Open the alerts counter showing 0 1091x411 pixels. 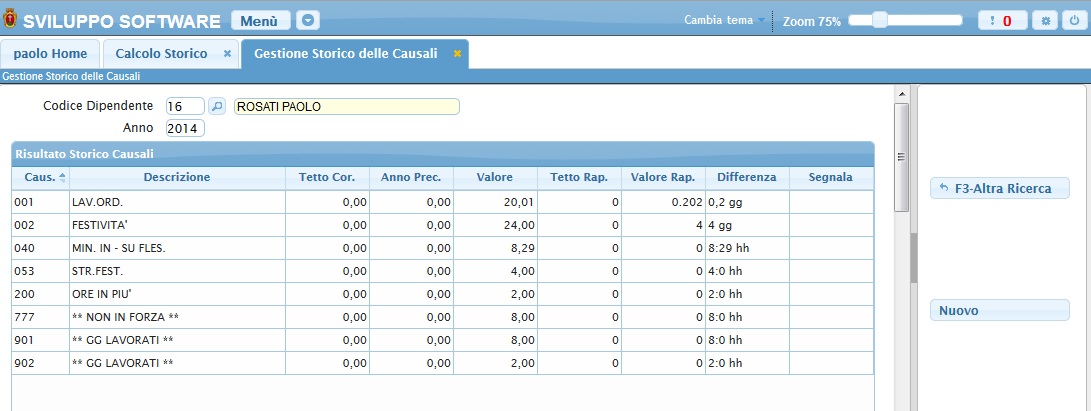(1001, 21)
